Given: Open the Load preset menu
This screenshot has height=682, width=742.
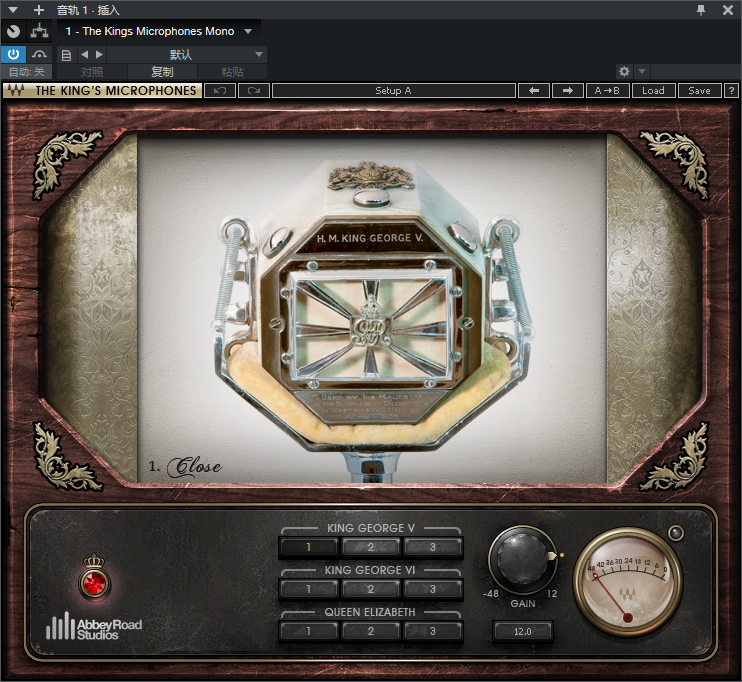Looking at the screenshot, I should pos(654,90).
